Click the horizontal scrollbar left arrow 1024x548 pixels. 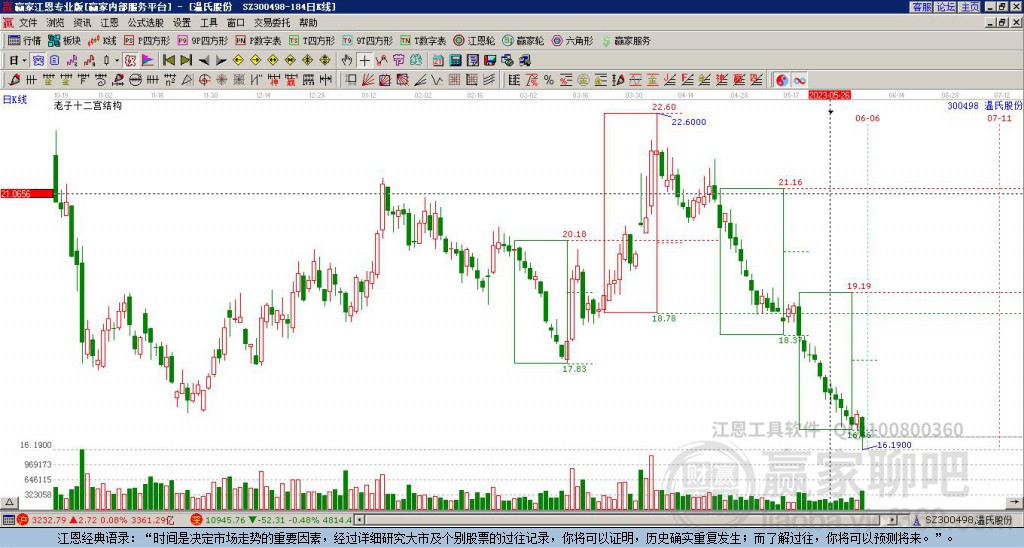[x=359, y=520]
